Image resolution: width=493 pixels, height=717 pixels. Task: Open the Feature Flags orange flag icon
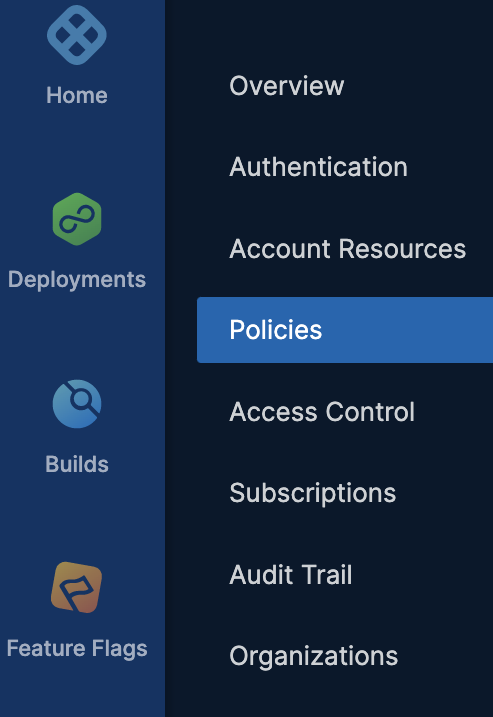tap(76, 587)
